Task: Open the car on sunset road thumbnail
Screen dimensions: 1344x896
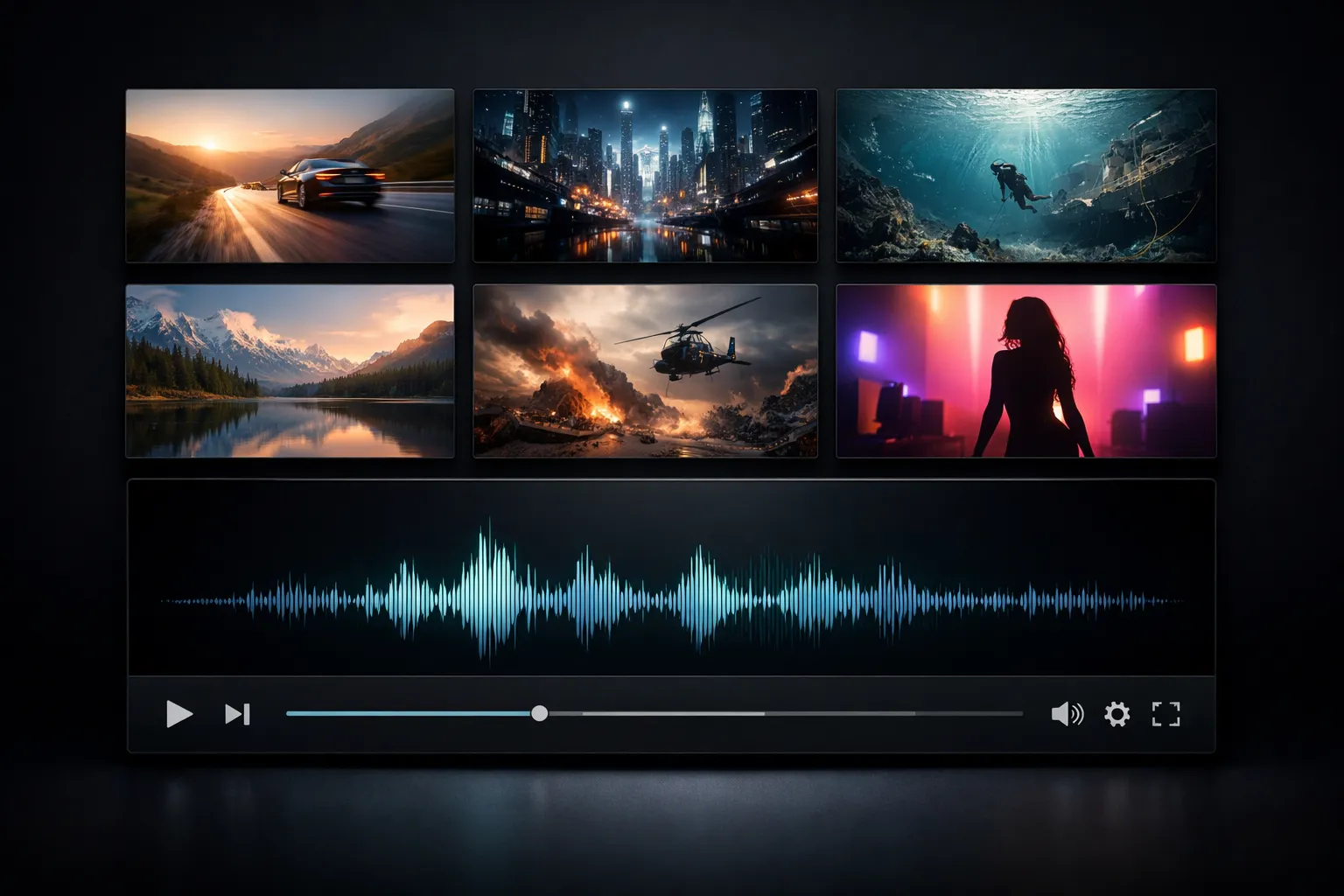Action: 290,175
